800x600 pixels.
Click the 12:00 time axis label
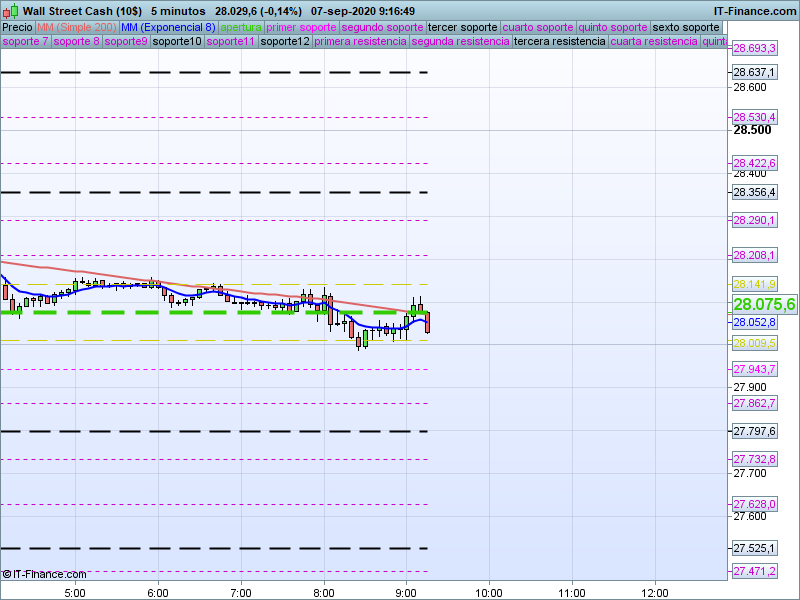(x=655, y=593)
